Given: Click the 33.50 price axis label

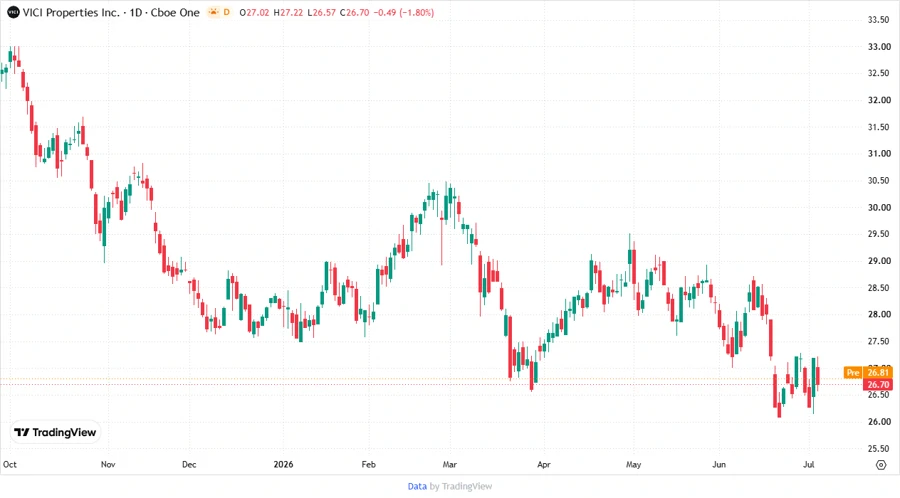Looking at the screenshot, I should [879, 20].
